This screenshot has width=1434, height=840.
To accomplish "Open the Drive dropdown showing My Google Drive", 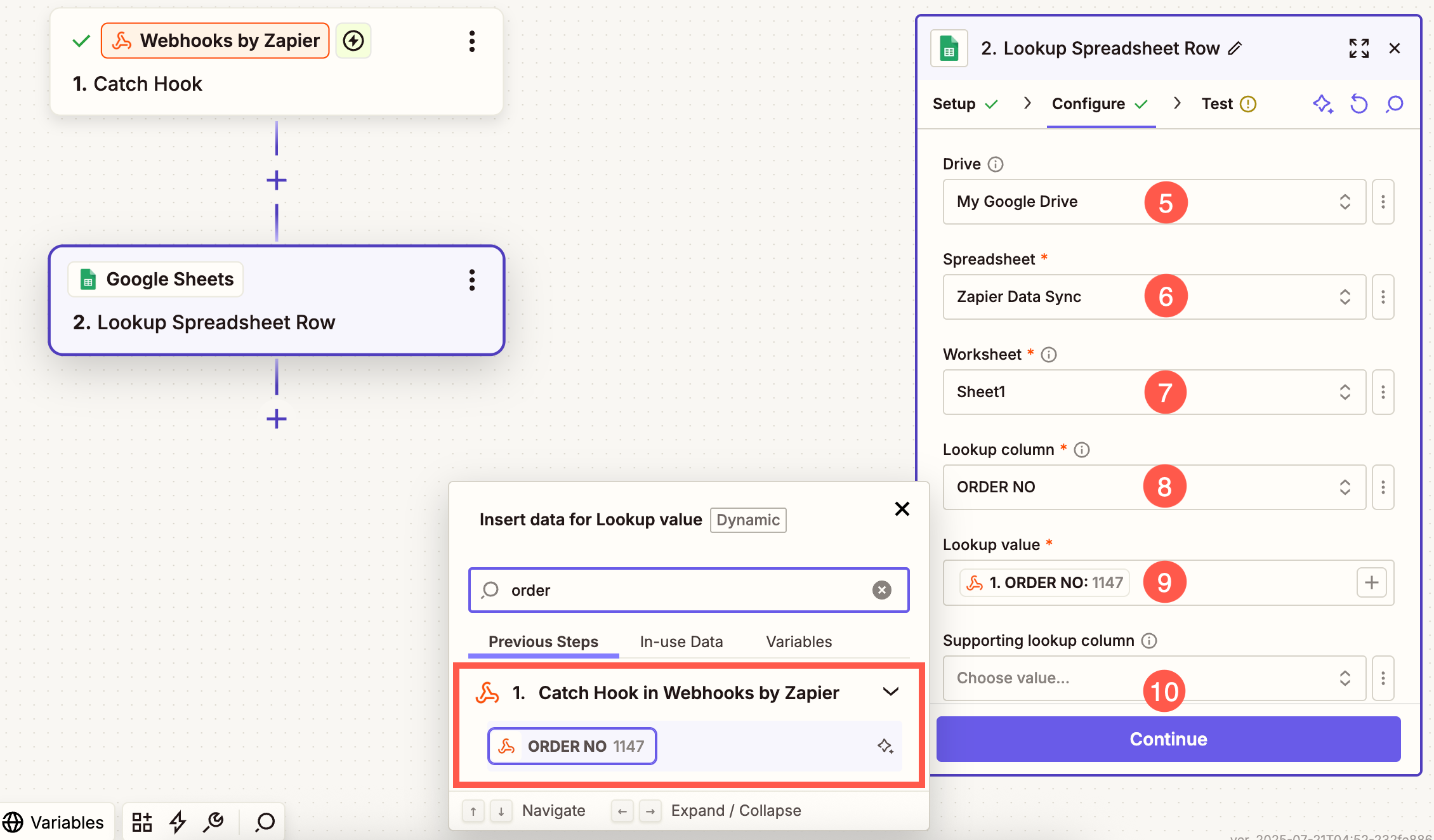I will (x=1154, y=202).
